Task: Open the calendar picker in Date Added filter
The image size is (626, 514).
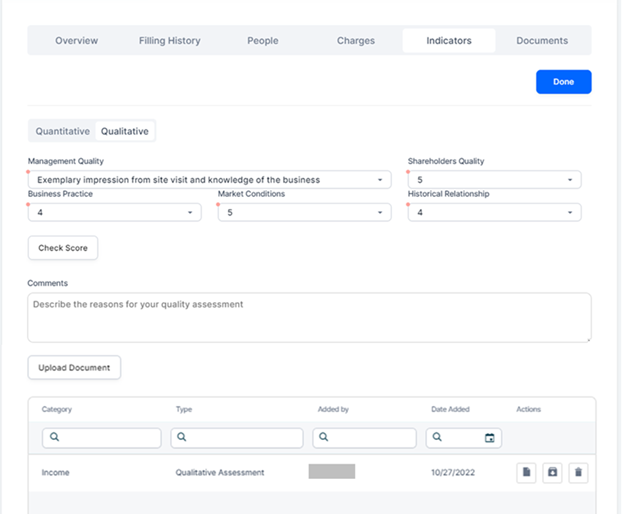Action: coord(489,438)
